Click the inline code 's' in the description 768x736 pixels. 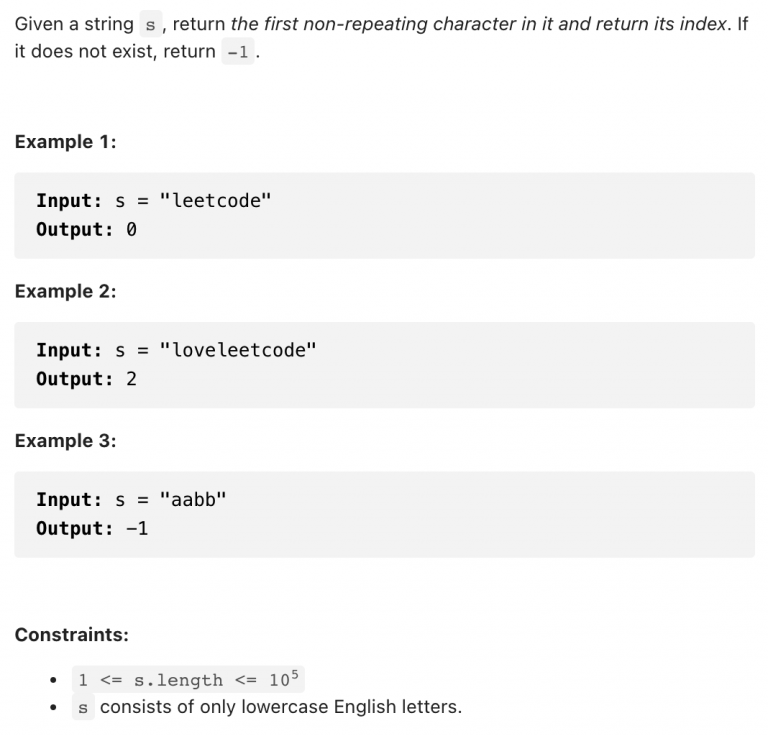pyautogui.click(x=151, y=24)
